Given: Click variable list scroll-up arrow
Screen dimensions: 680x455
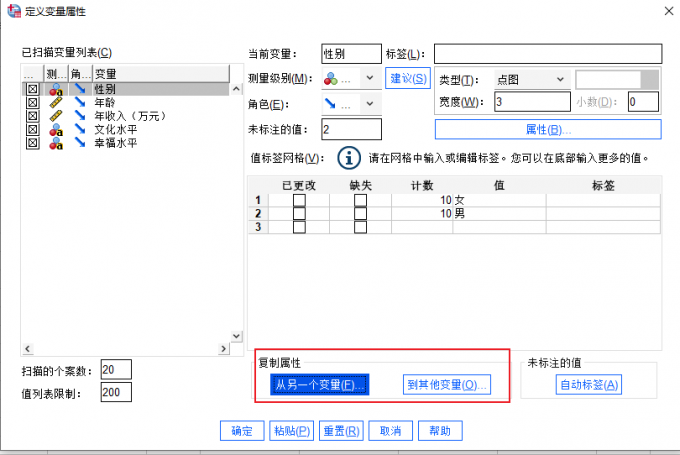Looking at the screenshot, I should 236,89.
